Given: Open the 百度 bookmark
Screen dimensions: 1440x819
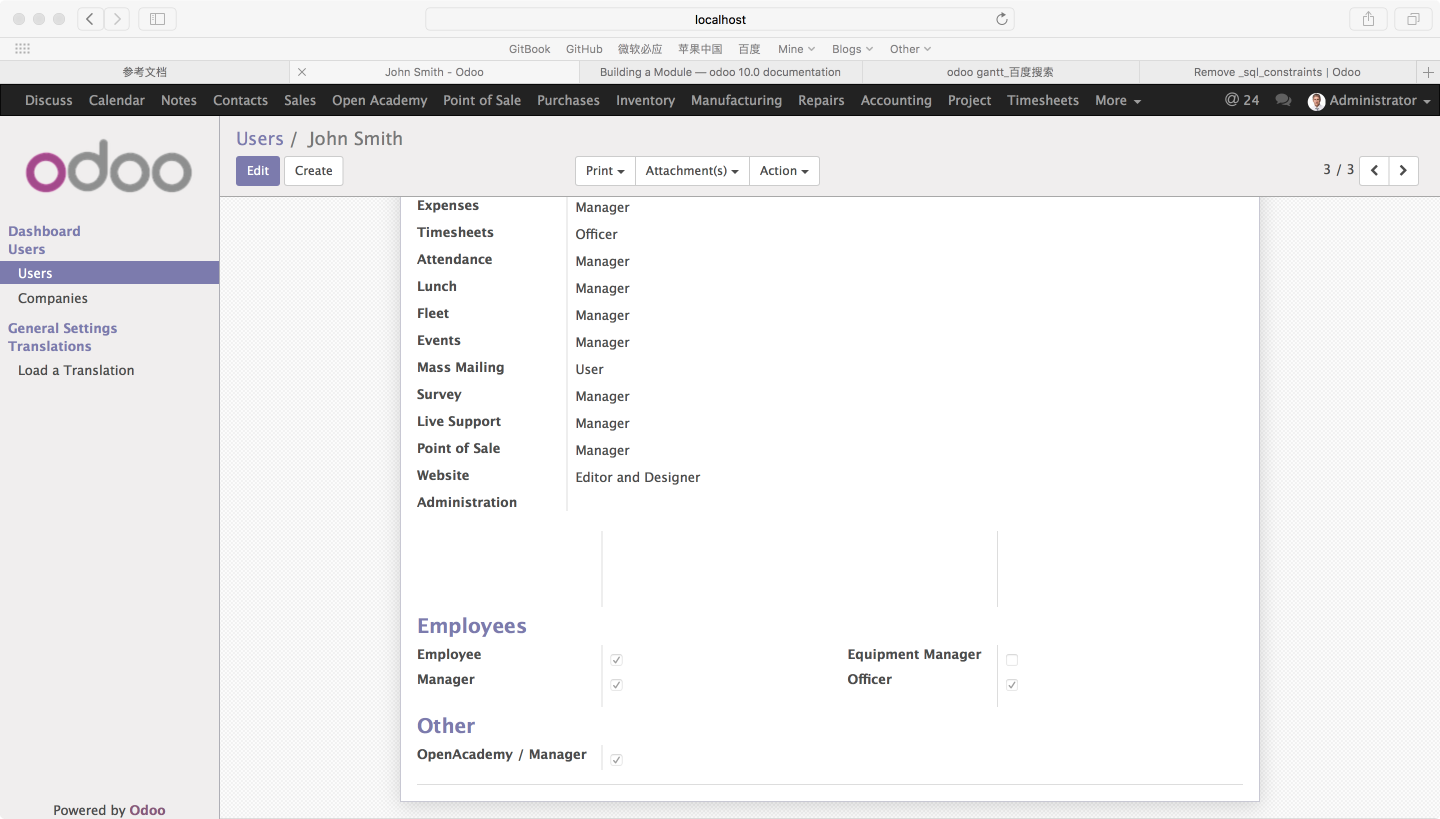Looking at the screenshot, I should [750, 49].
